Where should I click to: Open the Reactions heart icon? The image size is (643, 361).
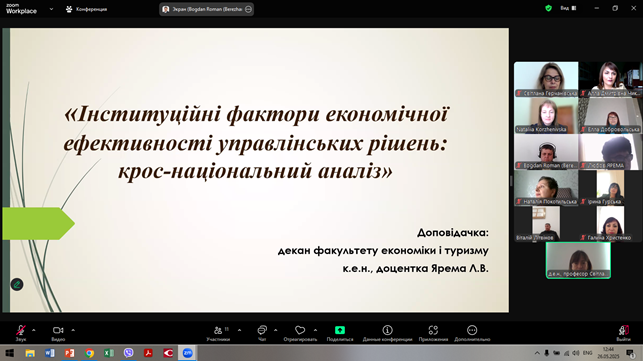pos(300,333)
